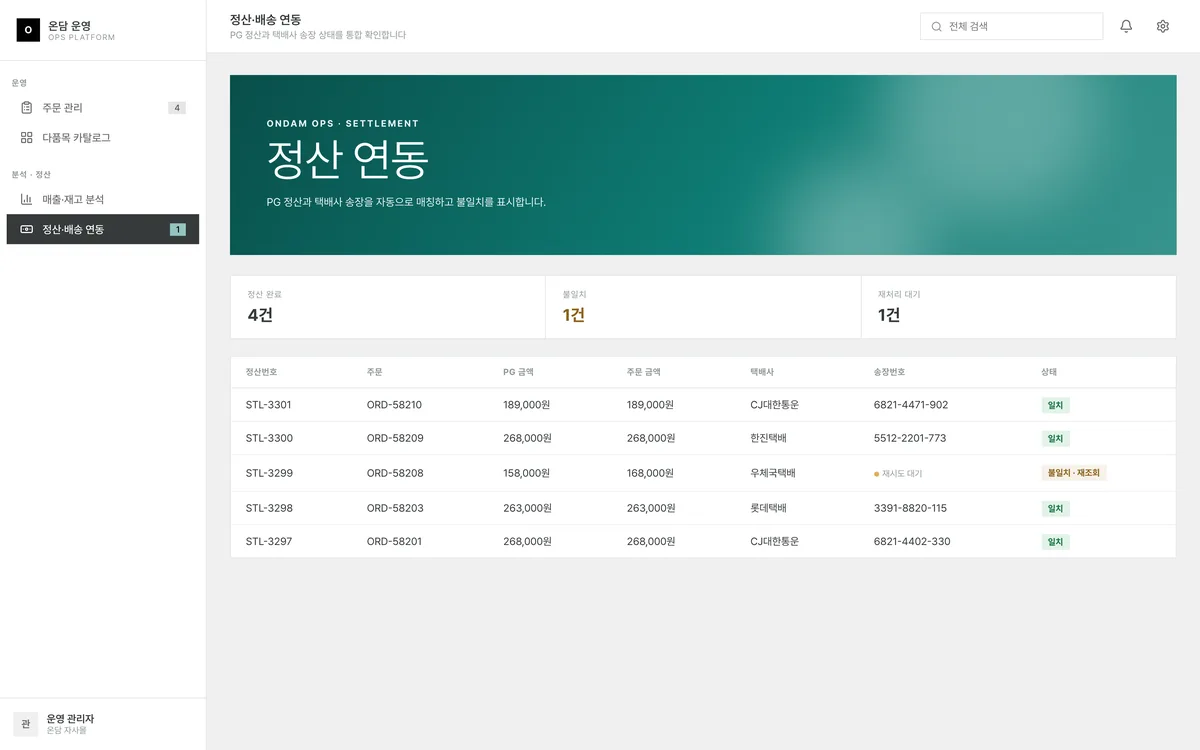Screen dimensions: 1200x750
Task: Click the search magnifier icon
Action: tap(937, 27)
